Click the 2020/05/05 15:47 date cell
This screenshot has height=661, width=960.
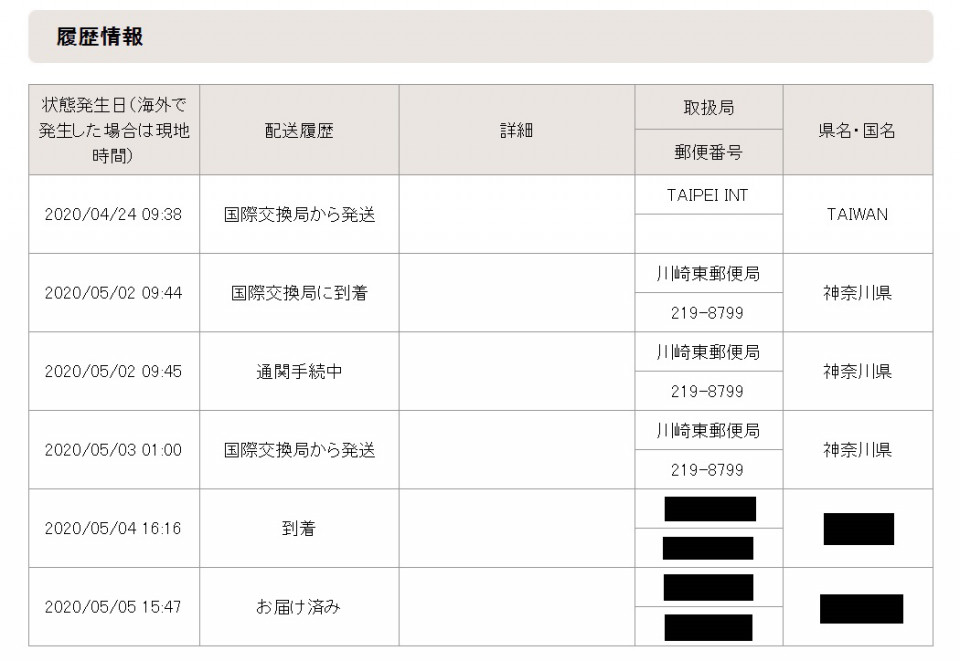pos(113,607)
